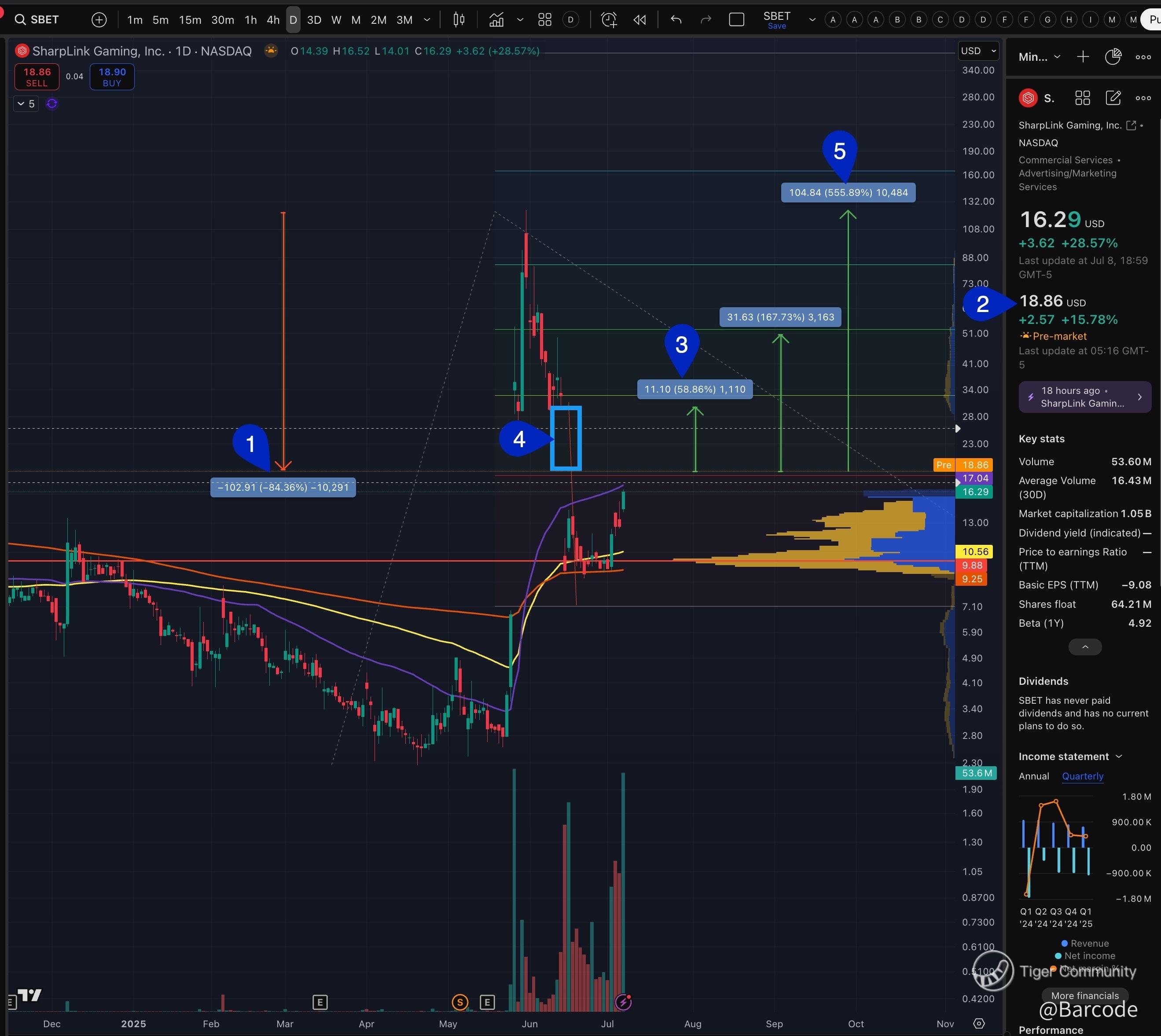Click the 53.60 M Volume value
The image size is (1161, 1036).
click(1131, 462)
